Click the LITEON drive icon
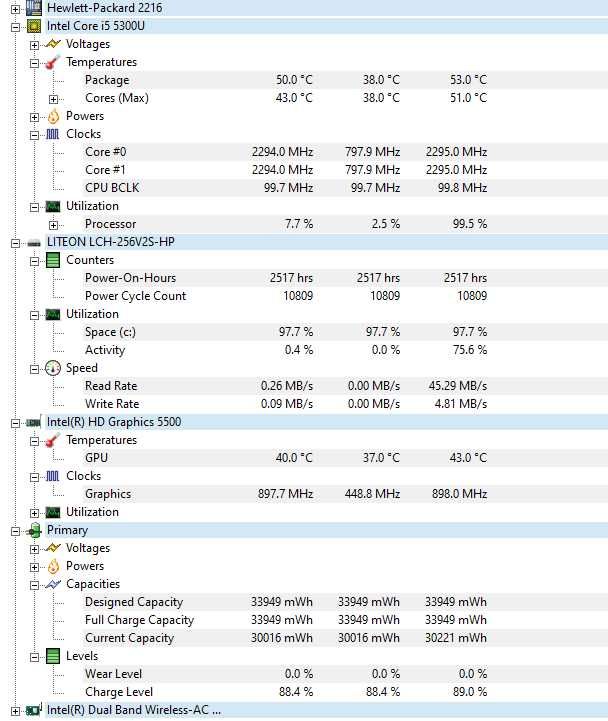This screenshot has width=608, height=721. point(34,243)
